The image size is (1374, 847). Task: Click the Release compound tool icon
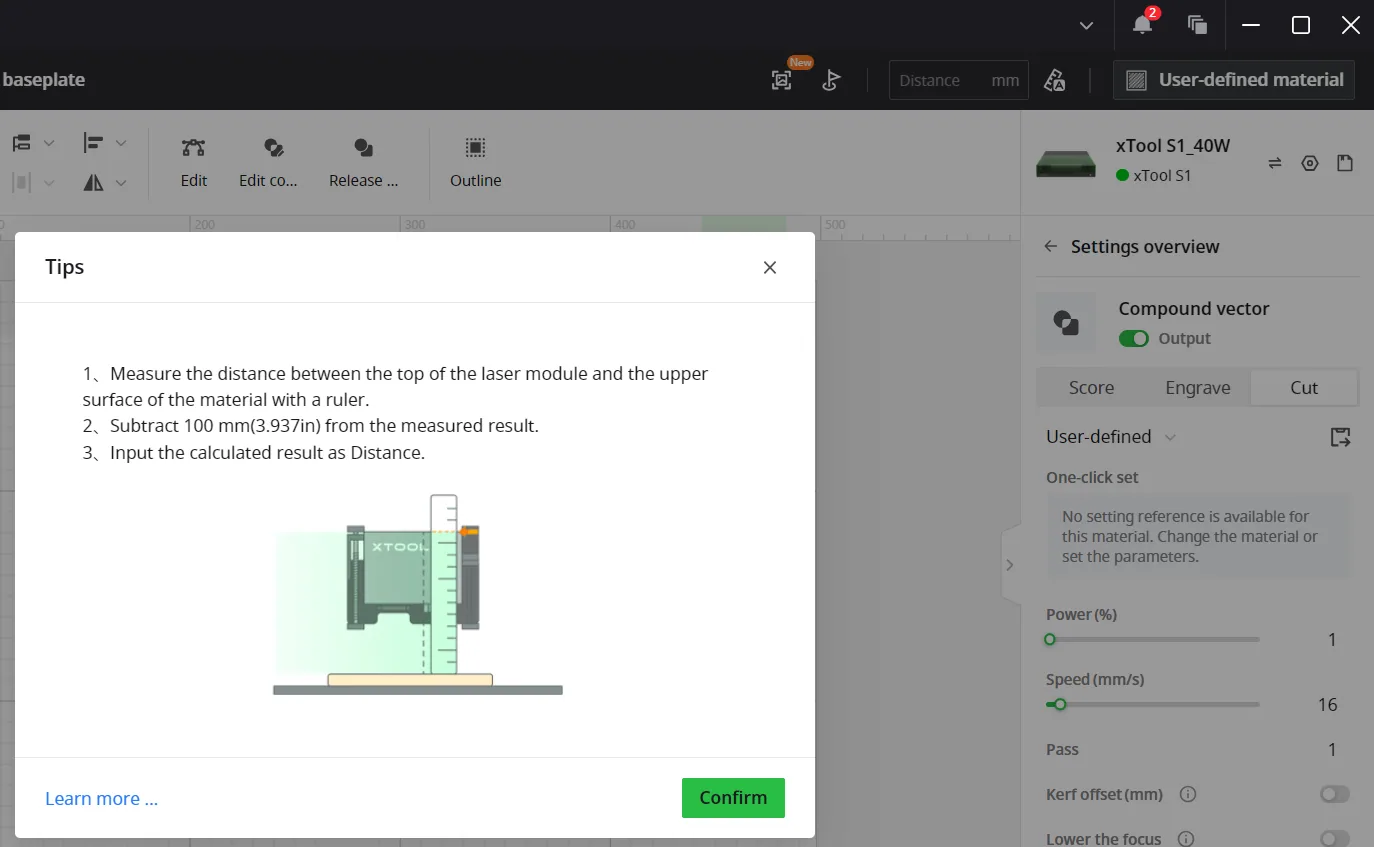tap(363, 148)
